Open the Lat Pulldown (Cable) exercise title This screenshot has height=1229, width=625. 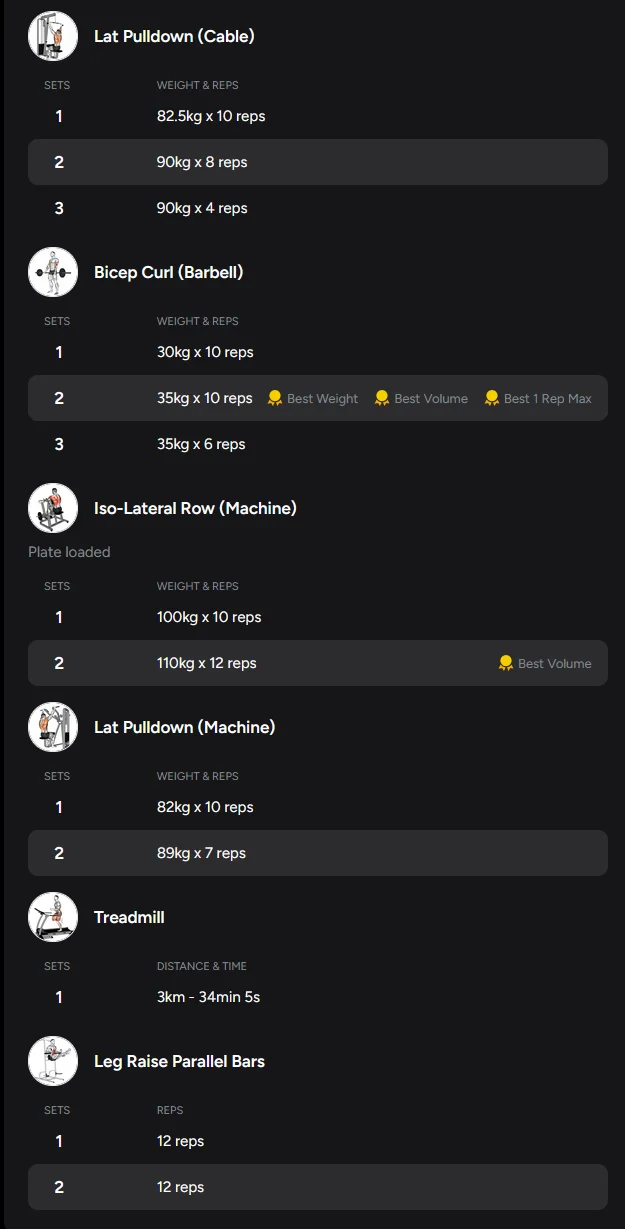tap(174, 36)
